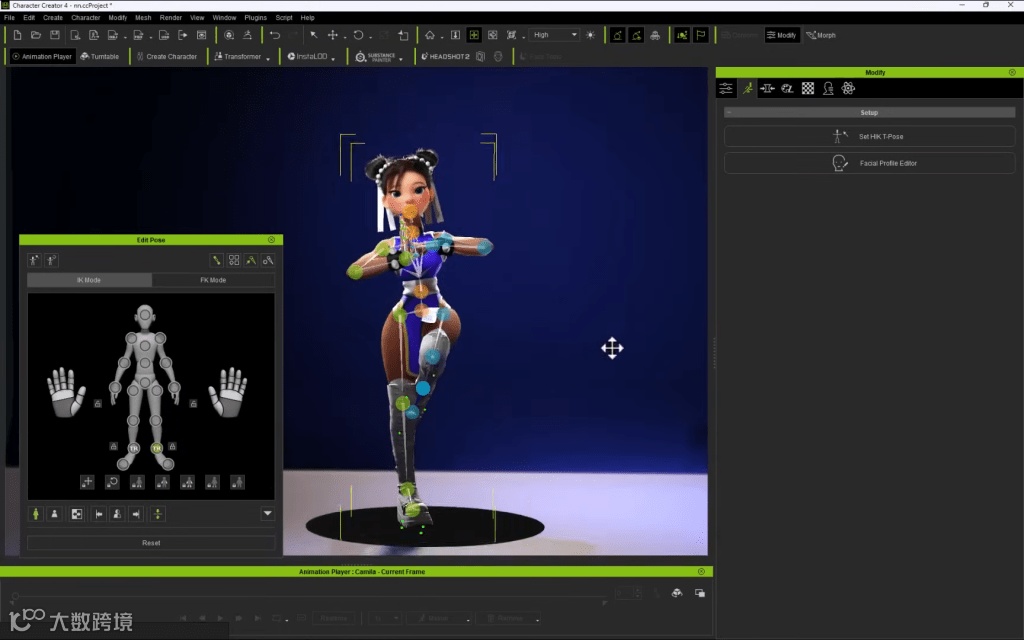Toggle the lock beside the left hand
The image size is (1024, 640).
point(97,404)
